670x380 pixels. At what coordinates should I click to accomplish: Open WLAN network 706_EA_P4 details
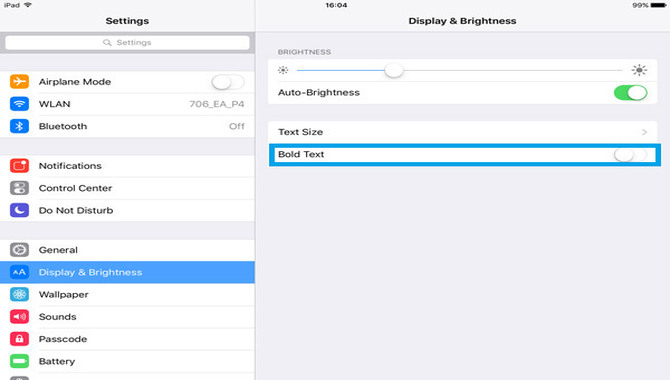pyautogui.click(x=127, y=104)
